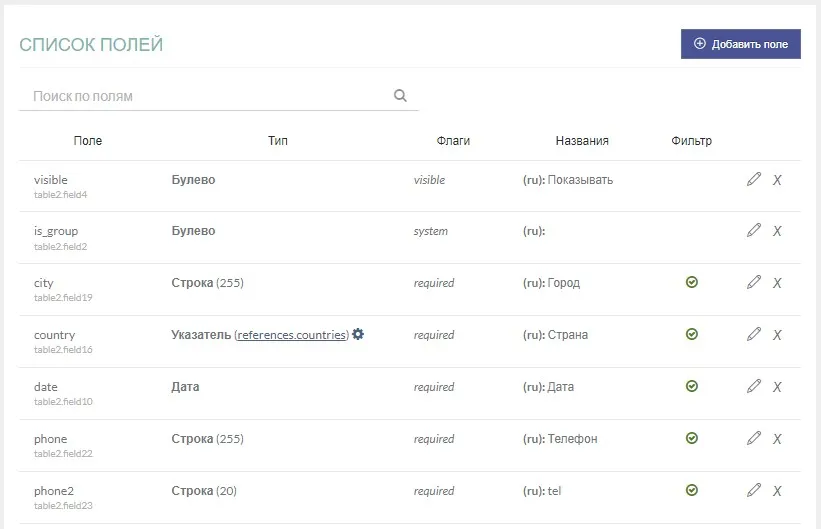
Task: Toggle the filter checkmark for country field
Action: (692, 335)
